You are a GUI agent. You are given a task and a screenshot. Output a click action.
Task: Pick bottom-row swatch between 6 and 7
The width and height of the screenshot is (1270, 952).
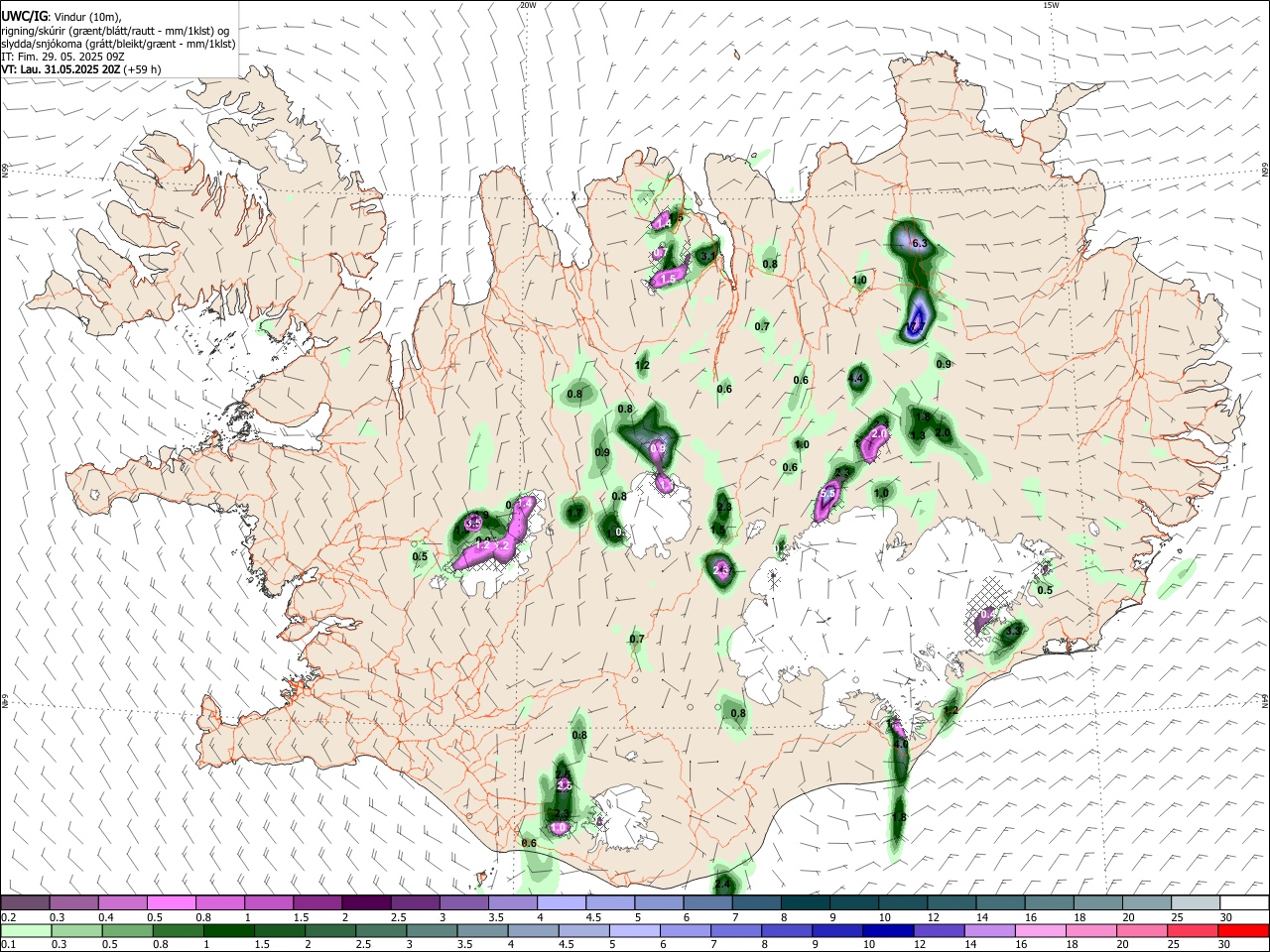686,930
